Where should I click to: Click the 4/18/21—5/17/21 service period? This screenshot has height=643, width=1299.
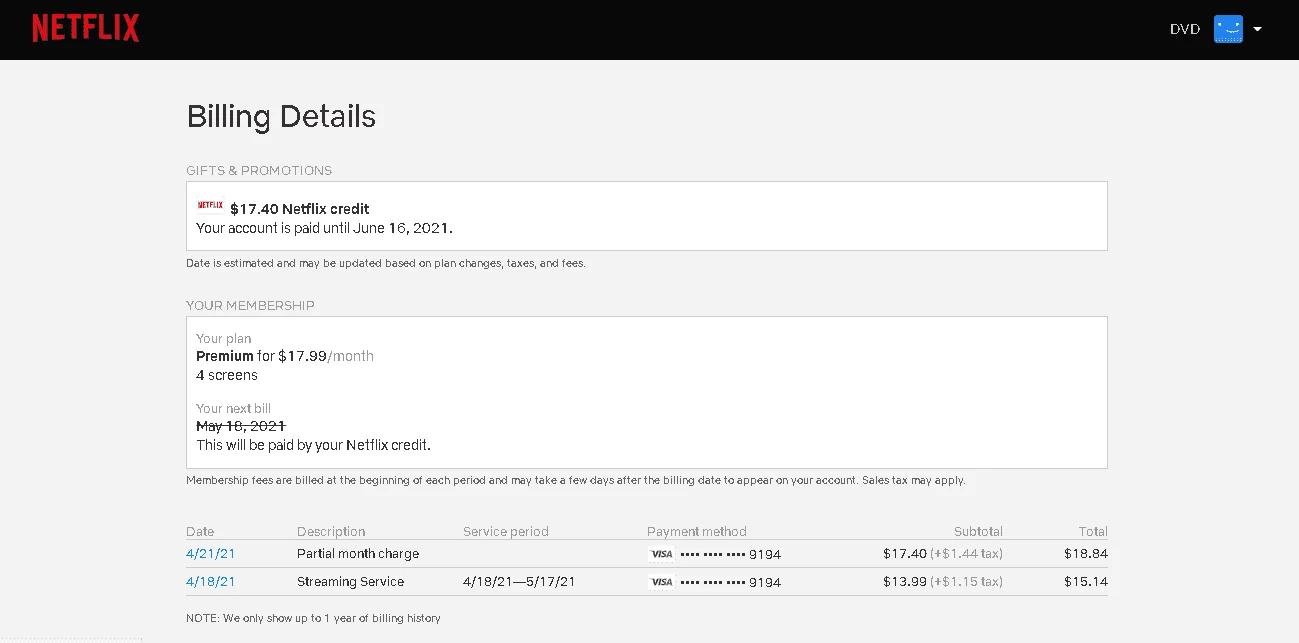[519, 581]
